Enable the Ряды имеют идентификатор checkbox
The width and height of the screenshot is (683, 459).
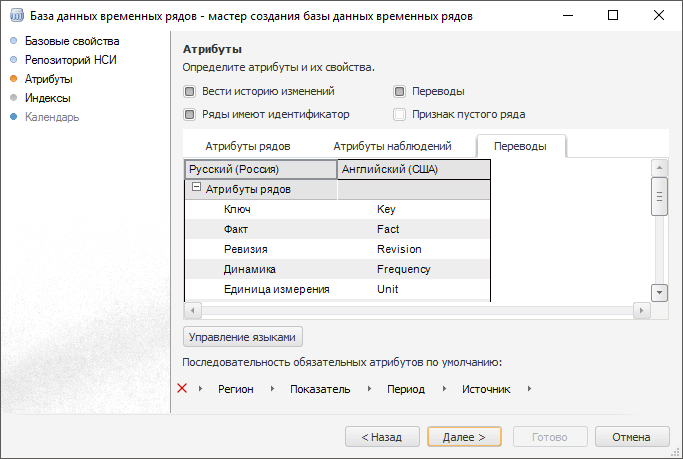(x=189, y=114)
